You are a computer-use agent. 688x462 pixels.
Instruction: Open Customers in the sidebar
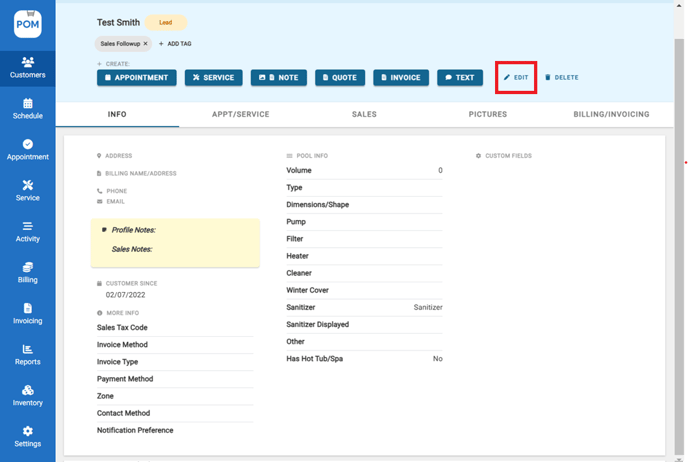coord(27,67)
